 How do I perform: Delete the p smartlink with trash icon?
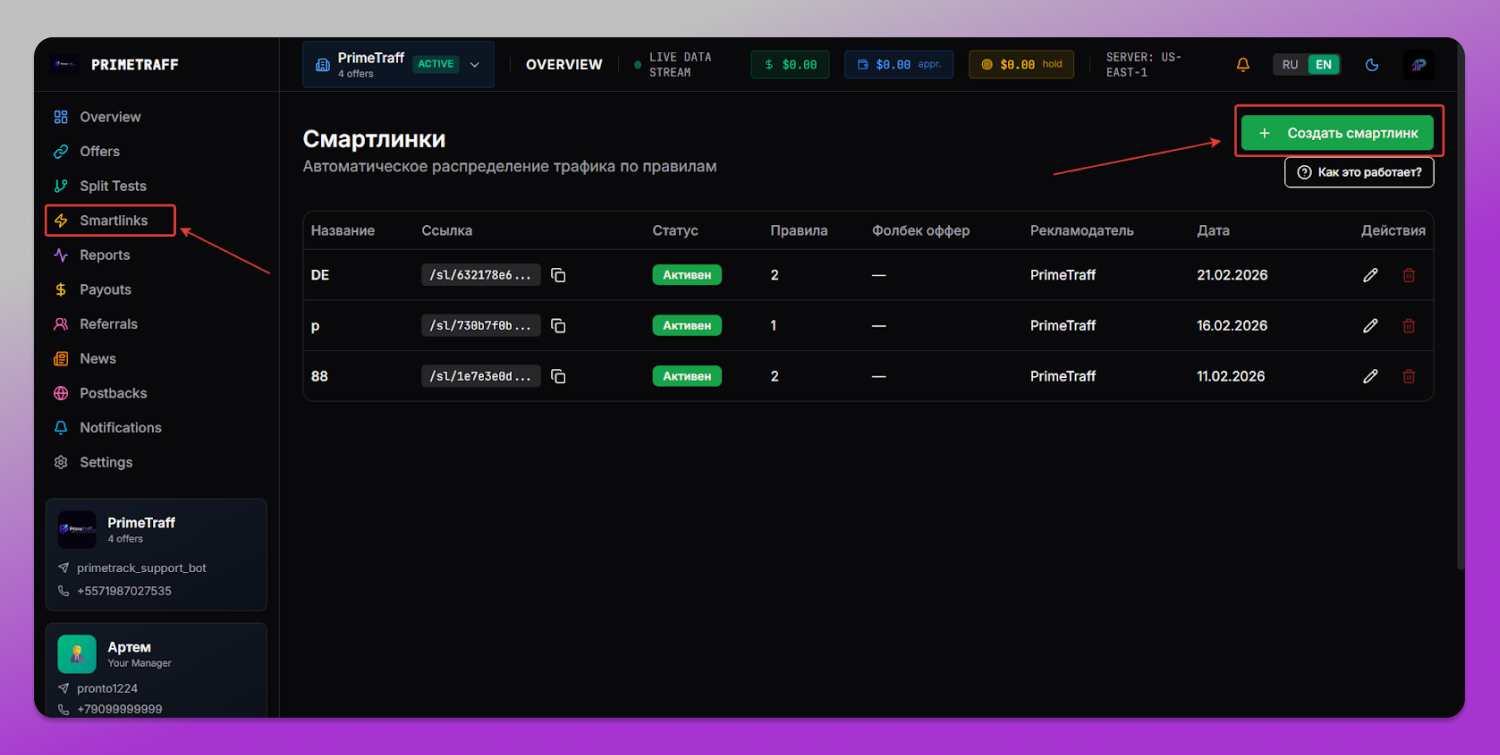click(x=1409, y=326)
